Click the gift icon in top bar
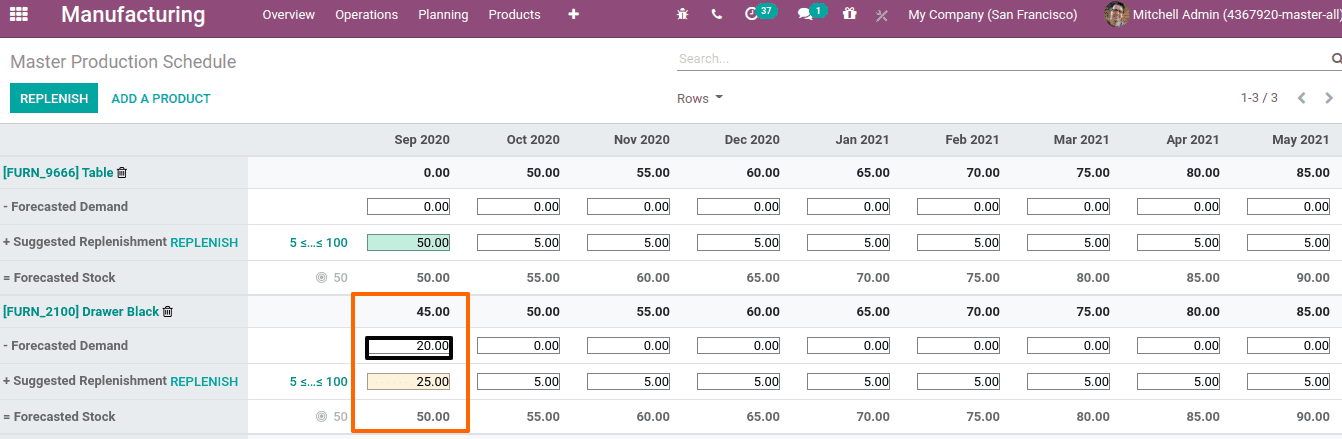This screenshot has width=1342, height=439. (x=849, y=15)
